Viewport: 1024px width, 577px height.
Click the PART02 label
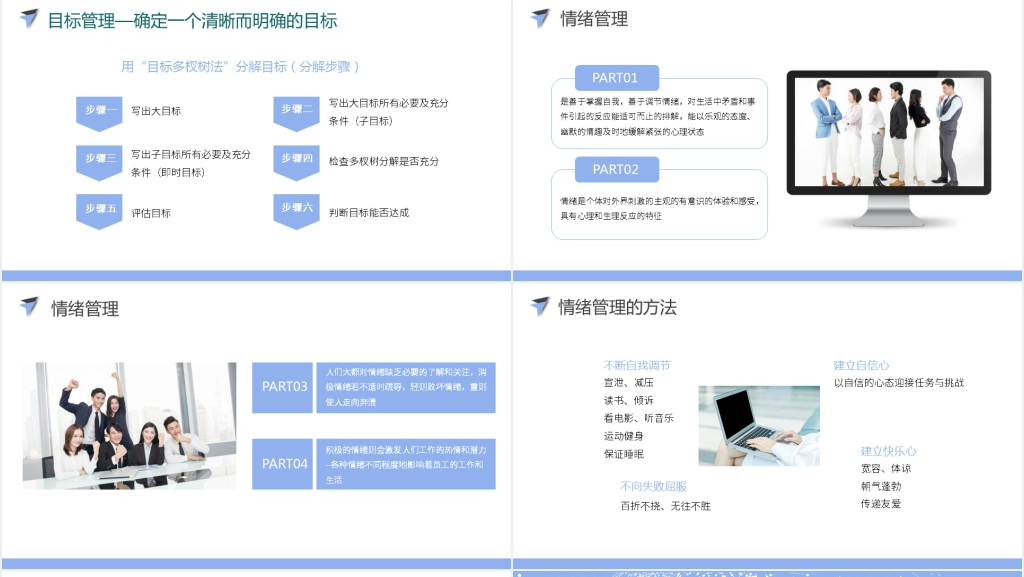tap(616, 169)
